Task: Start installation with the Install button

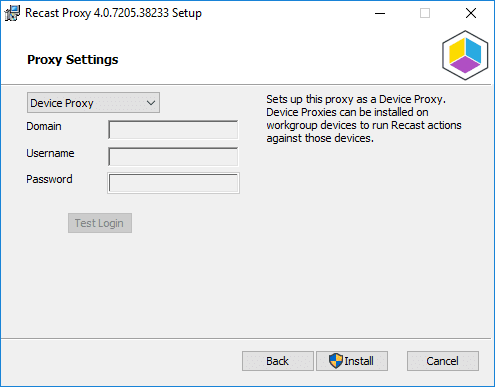Action: tap(352, 361)
